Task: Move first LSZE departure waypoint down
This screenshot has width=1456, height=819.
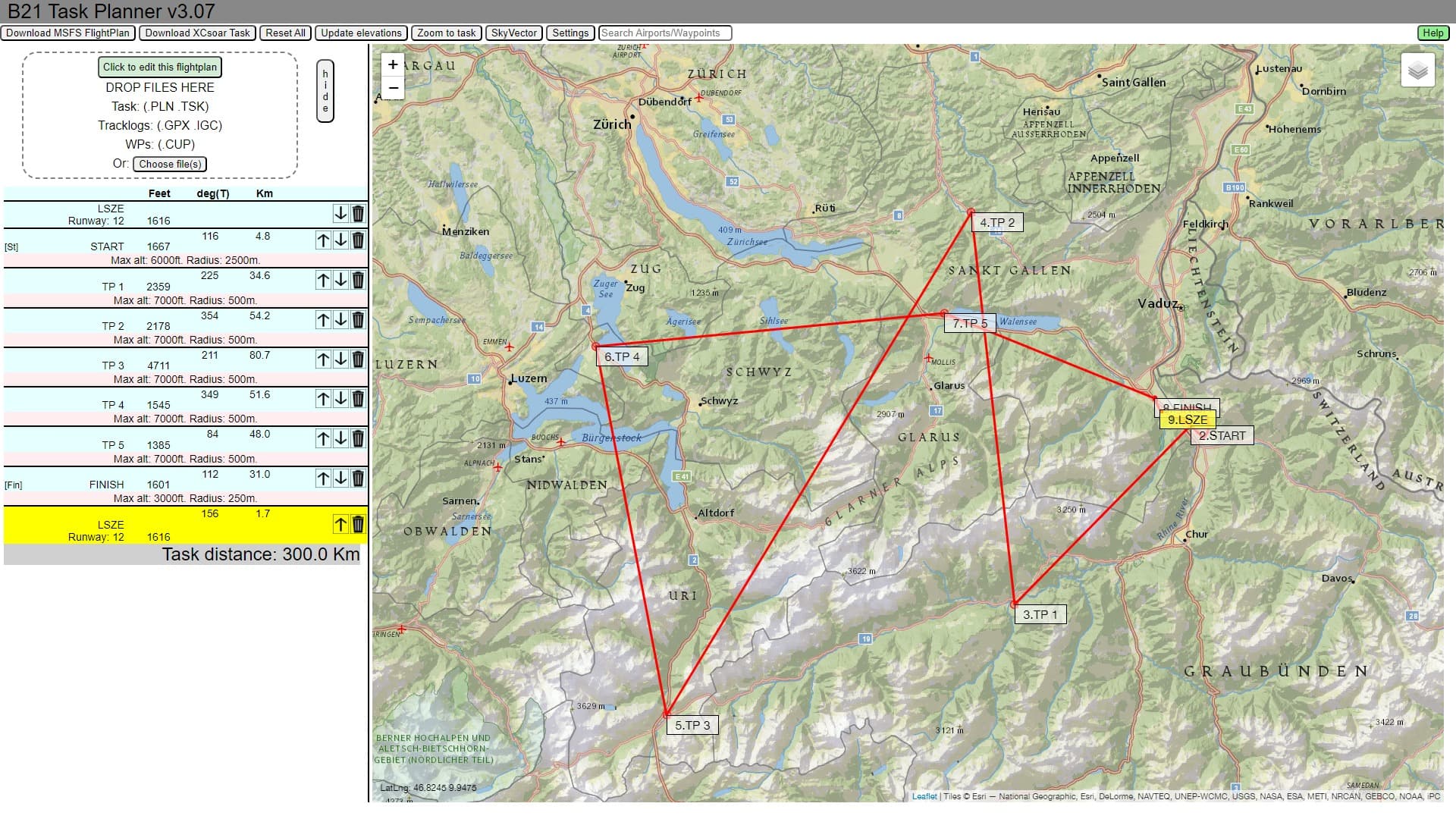Action: coord(340,214)
